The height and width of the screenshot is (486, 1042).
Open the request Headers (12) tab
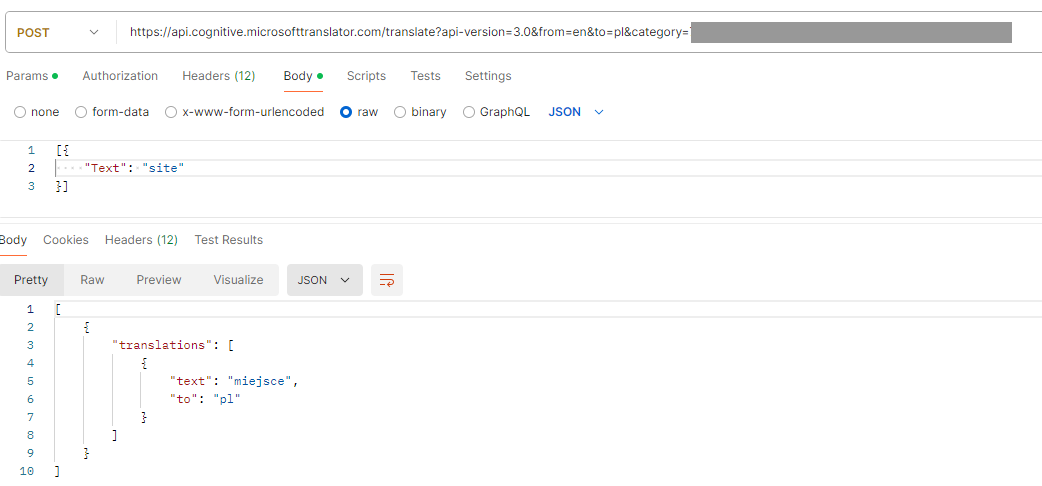(x=219, y=76)
